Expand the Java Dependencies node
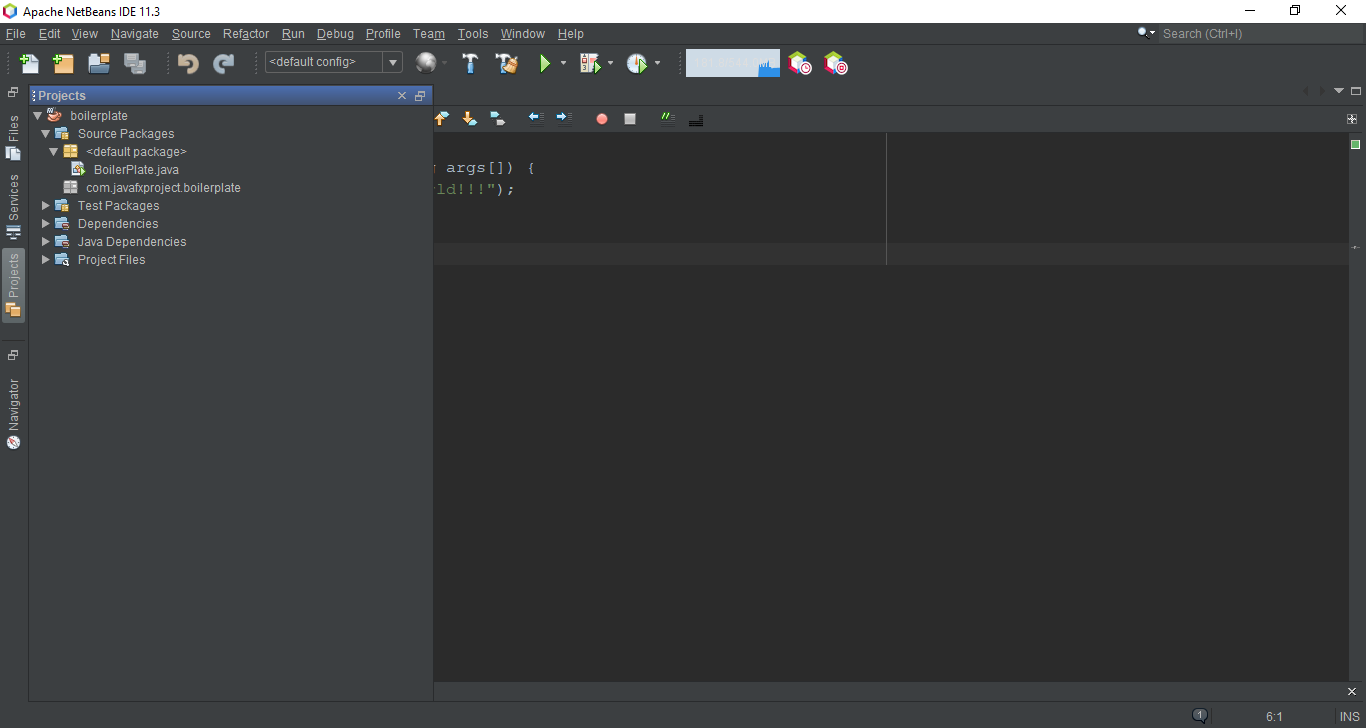The image size is (1366, 728). tap(45, 241)
